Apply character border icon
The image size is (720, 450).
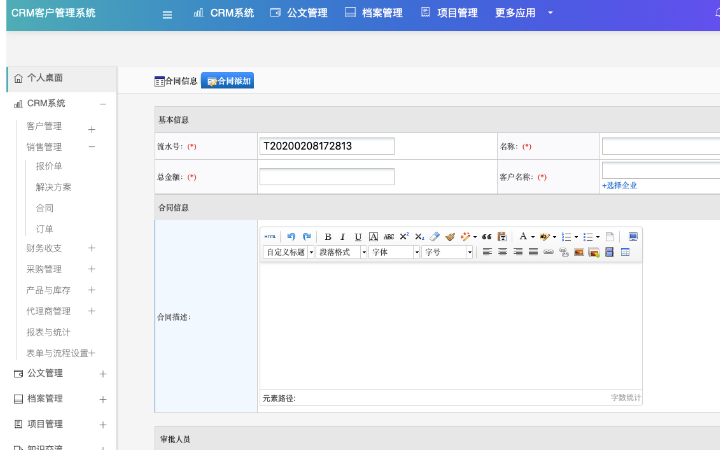click(x=373, y=237)
